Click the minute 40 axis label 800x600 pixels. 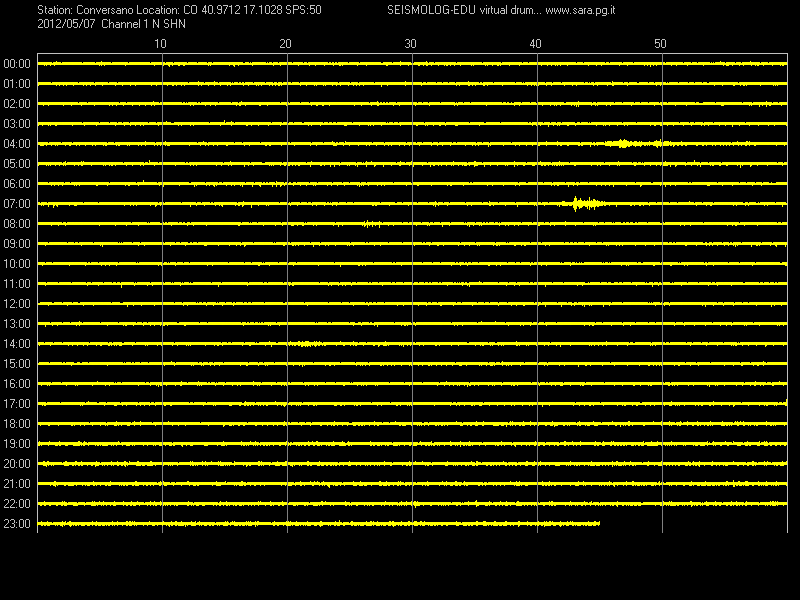tap(535, 44)
